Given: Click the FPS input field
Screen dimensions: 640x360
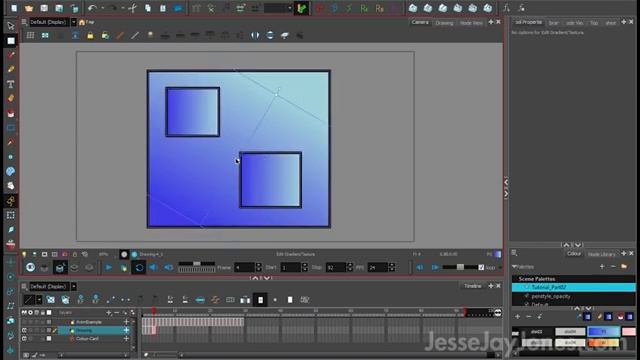Looking at the screenshot, I should [x=378, y=267].
